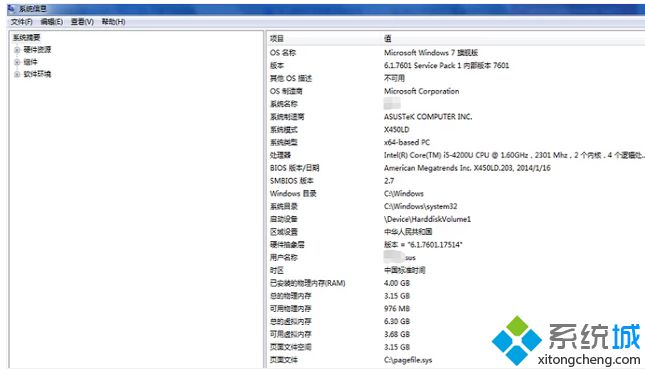Click value x64-based PC
This screenshot has width=645, height=370.
point(407,142)
